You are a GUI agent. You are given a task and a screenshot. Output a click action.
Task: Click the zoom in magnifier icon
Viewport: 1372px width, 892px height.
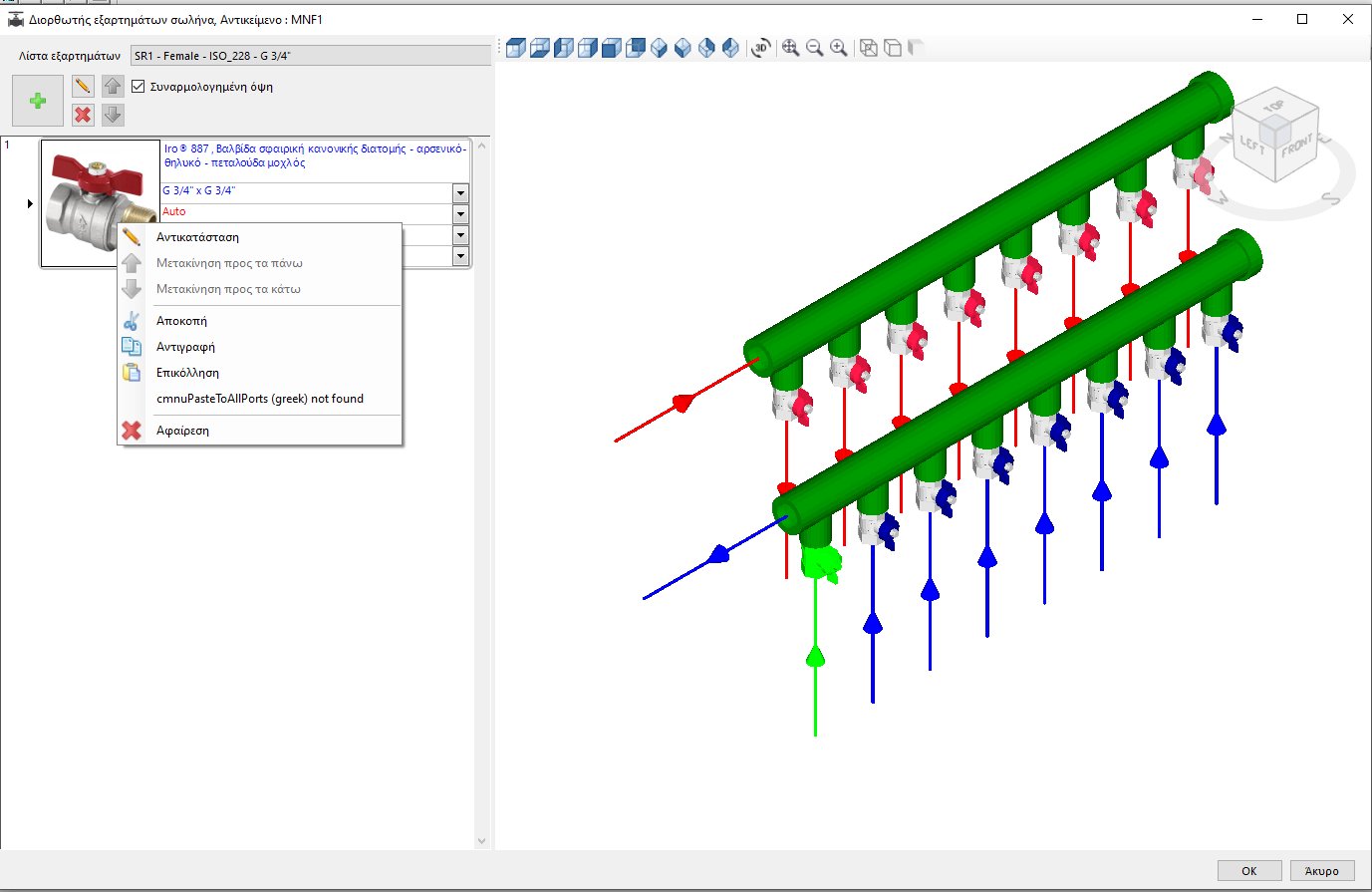838,47
